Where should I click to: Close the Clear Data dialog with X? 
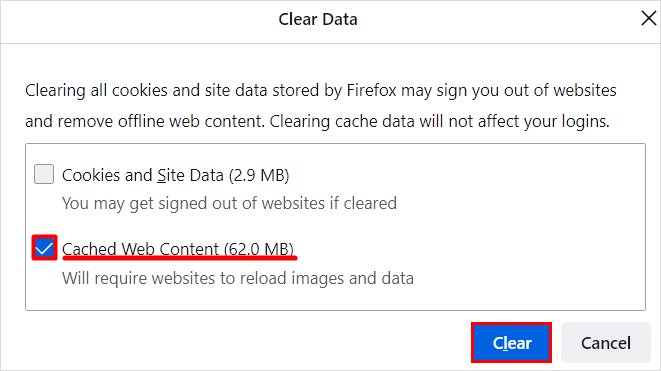(x=648, y=19)
